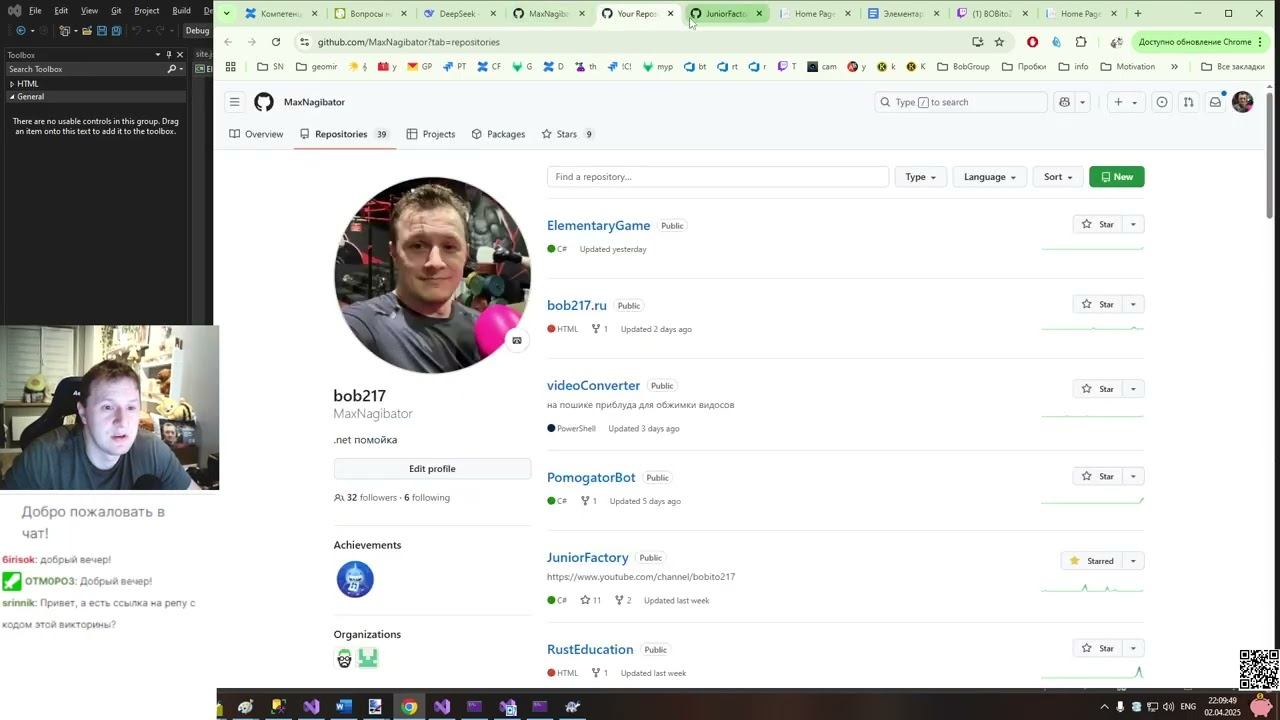This screenshot has height=720, width=1280.
Task: Click the Toolbox search magnifier icon
Action: coord(171,69)
